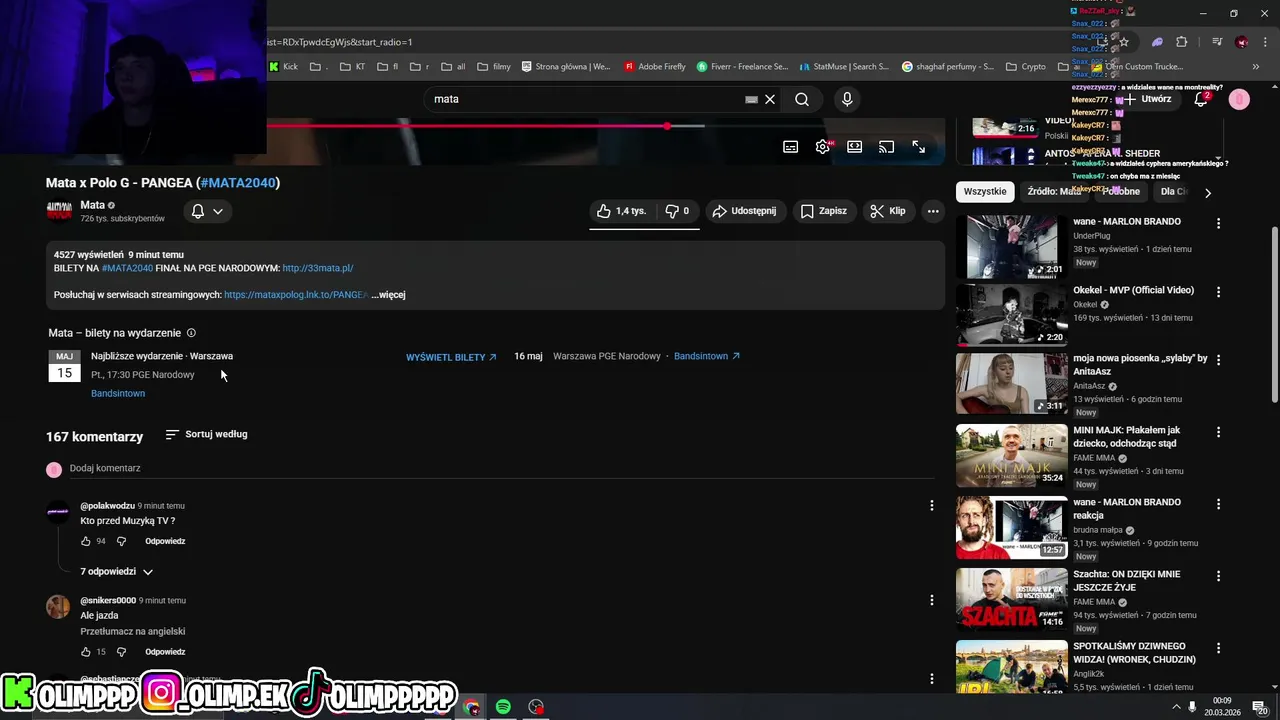Viewport: 1280px width, 720px height.
Task: Open Bandsintown link beside Warszawa PGE Narodowy
Action: pyautogui.click(x=707, y=356)
